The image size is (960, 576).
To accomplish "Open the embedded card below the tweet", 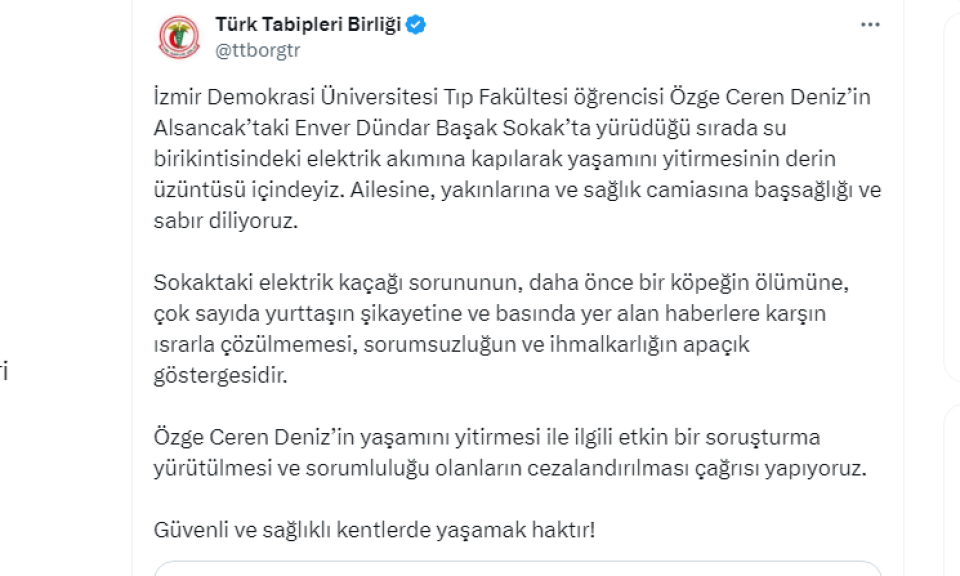I will tap(517, 569).
